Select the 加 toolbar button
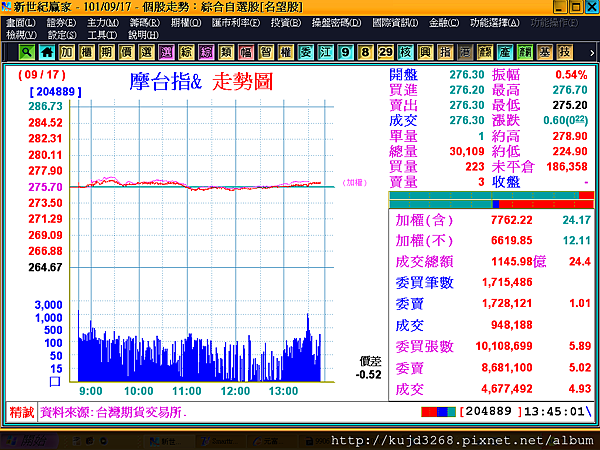The width and height of the screenshot is (600, 450). click(x=67, y=52)
